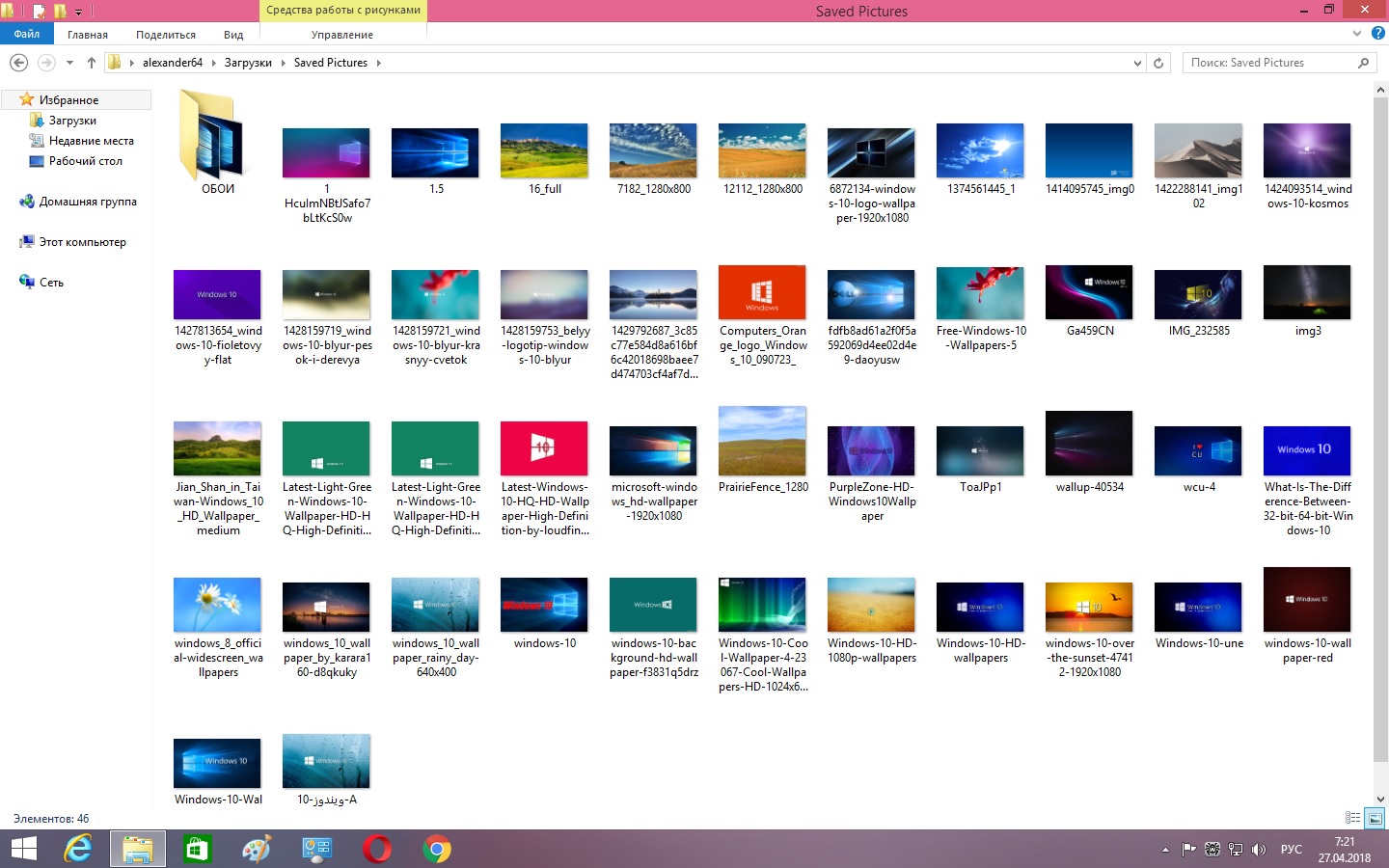Click the Up one level arrow

coord(92,63)
